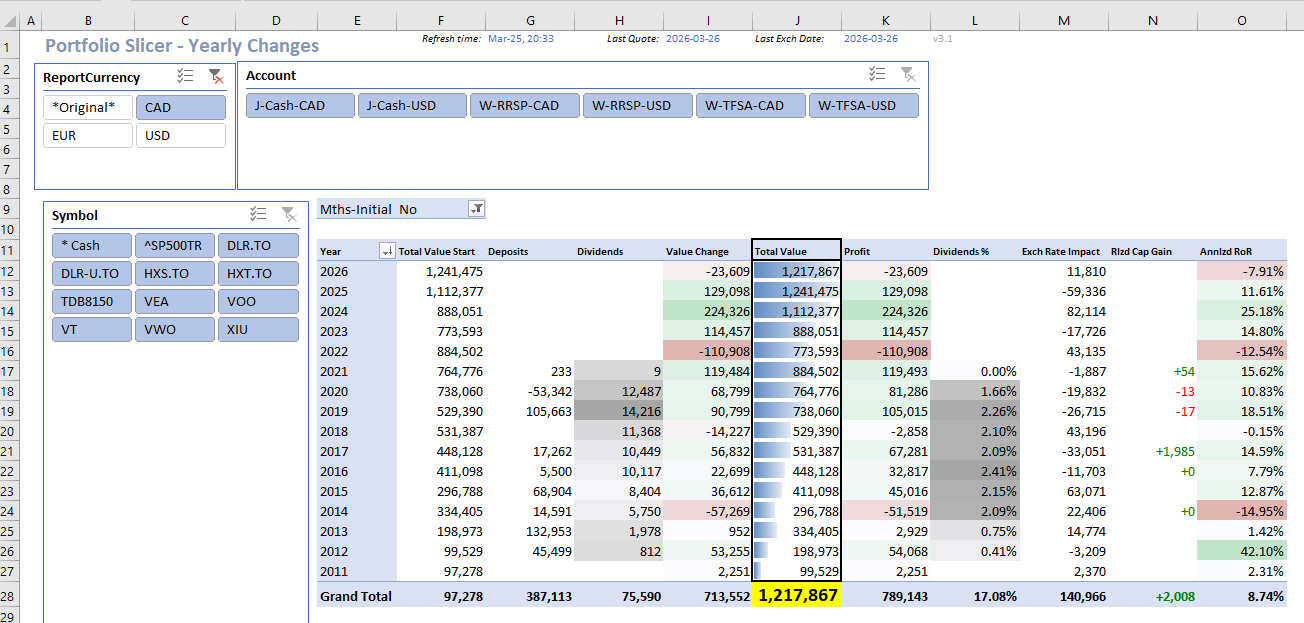The image size is (1304, 623).
Task: Select the 2022 Total Value data bar cell
Action: coord(797,351)
